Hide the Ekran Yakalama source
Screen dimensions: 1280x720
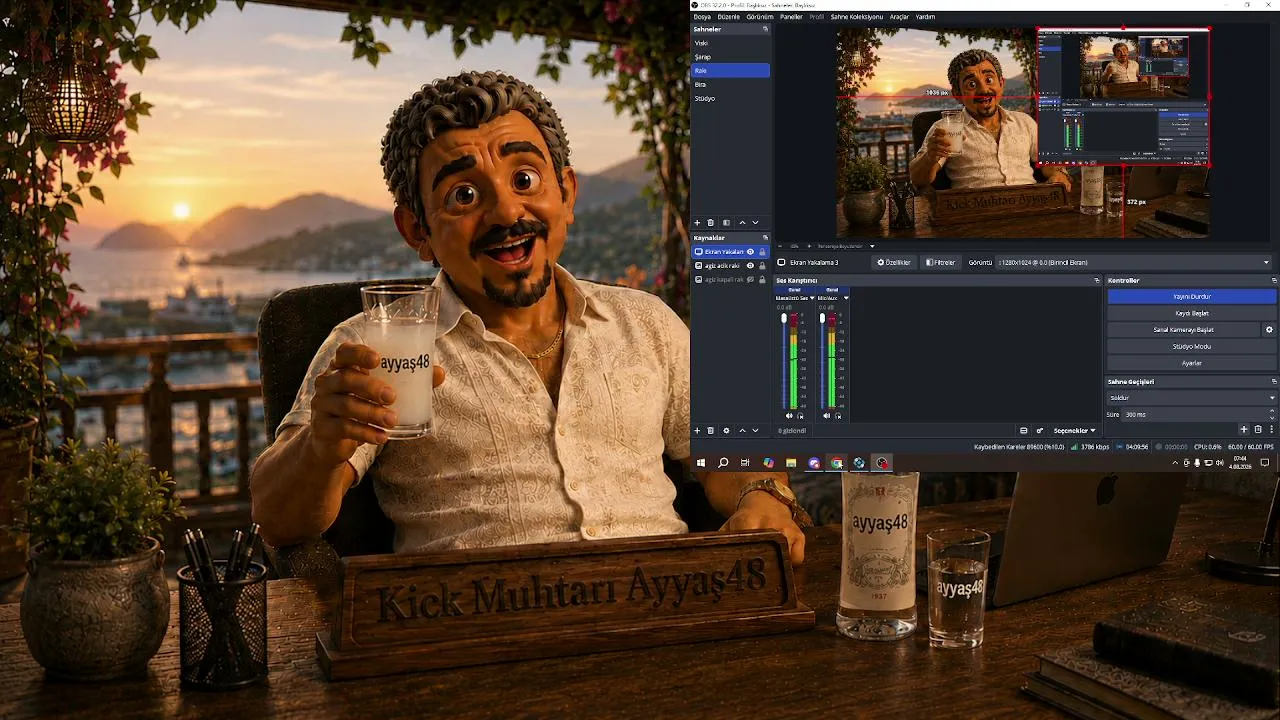tap(750, 252)
